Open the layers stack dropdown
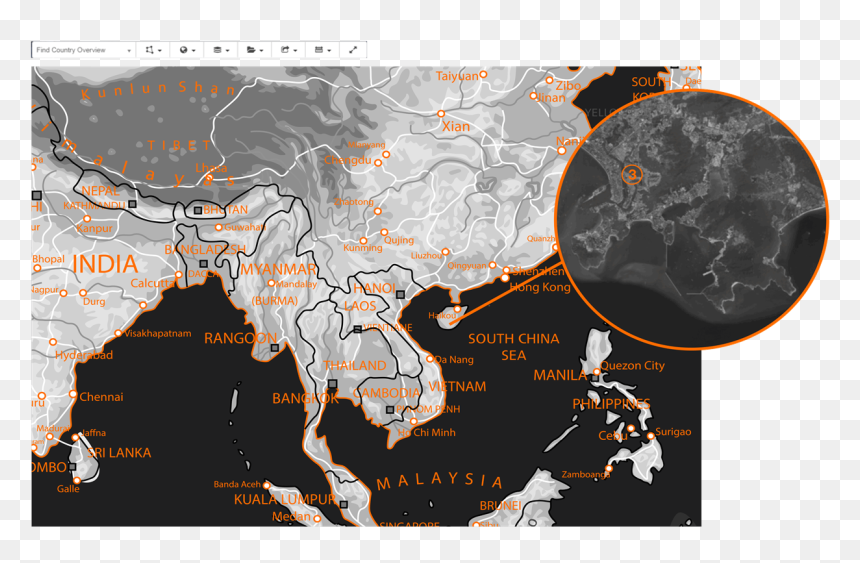Image resolution: width=860 pixels, height=563 pixels. [x=221, y=50]
